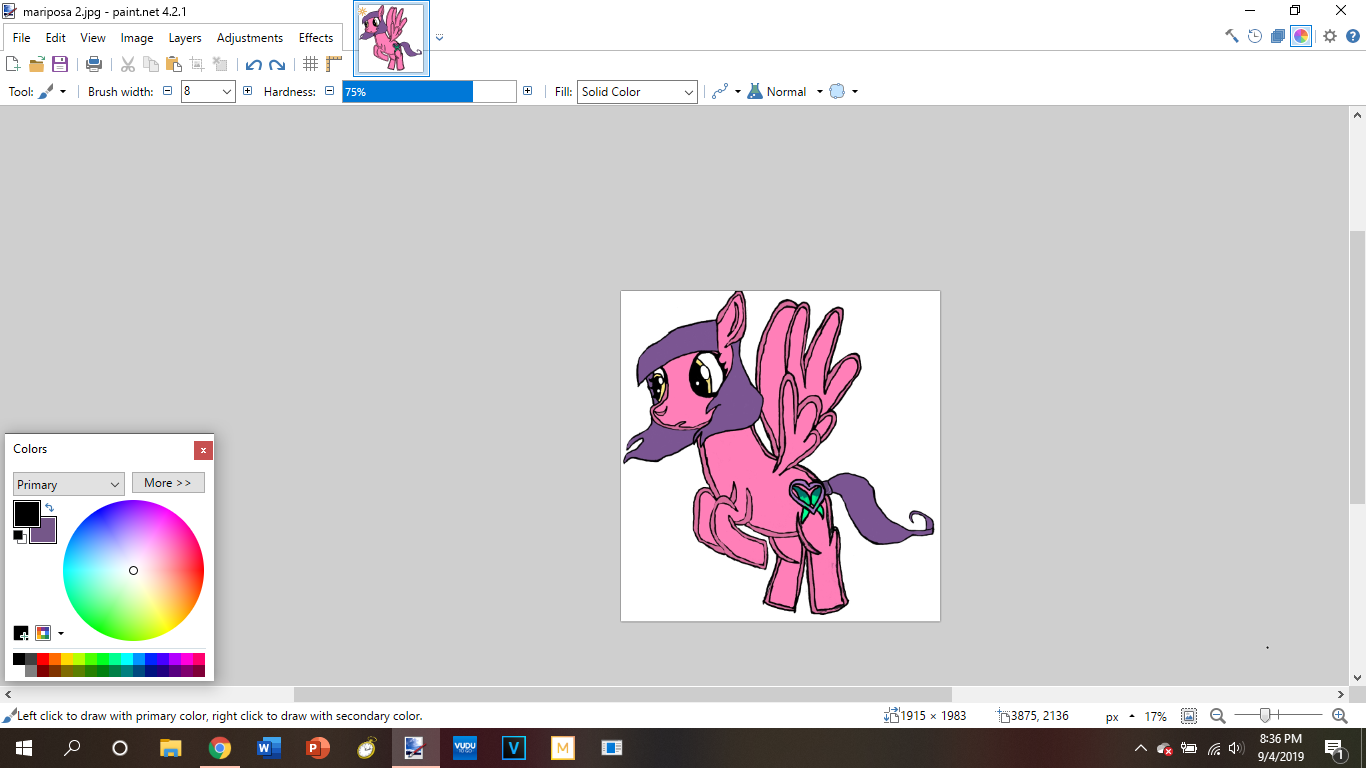Open the Fill Solid Color dropdown

click(637, 91)
